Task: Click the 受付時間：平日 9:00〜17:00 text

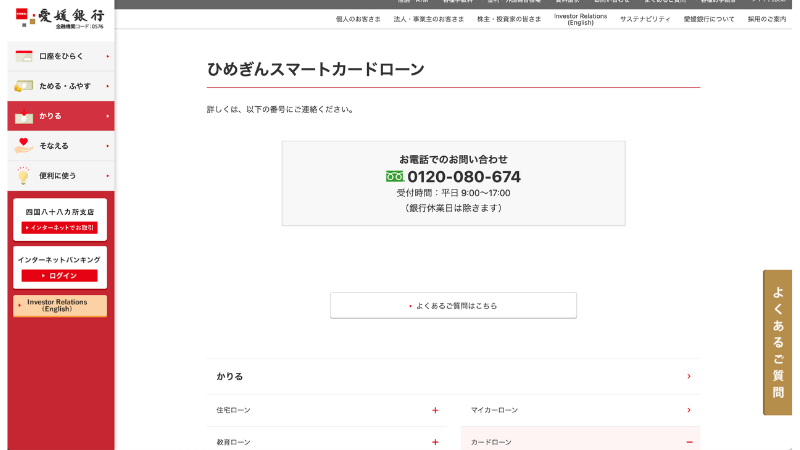Action: pyautogui.click(x=453, y=193)
